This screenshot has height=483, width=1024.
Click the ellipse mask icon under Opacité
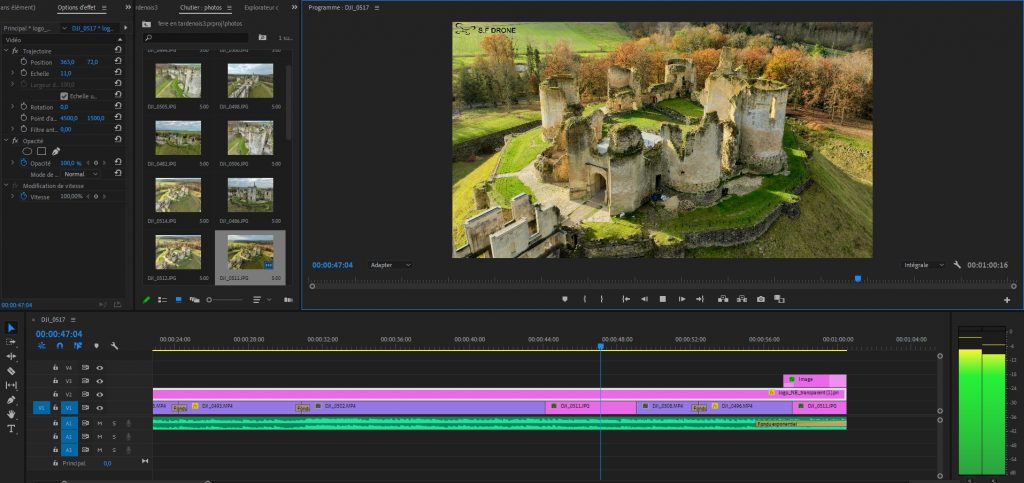click(27, 151)
